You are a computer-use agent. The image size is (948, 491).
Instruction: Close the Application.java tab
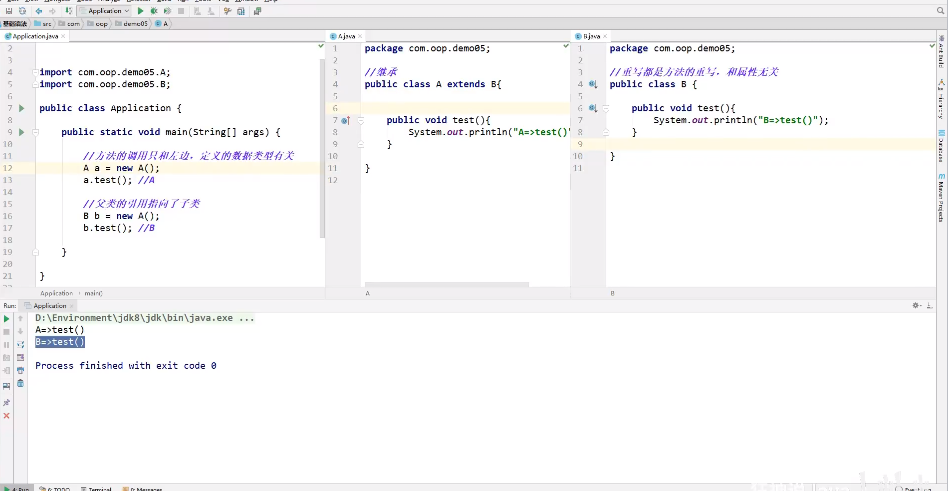coord(63,36)
